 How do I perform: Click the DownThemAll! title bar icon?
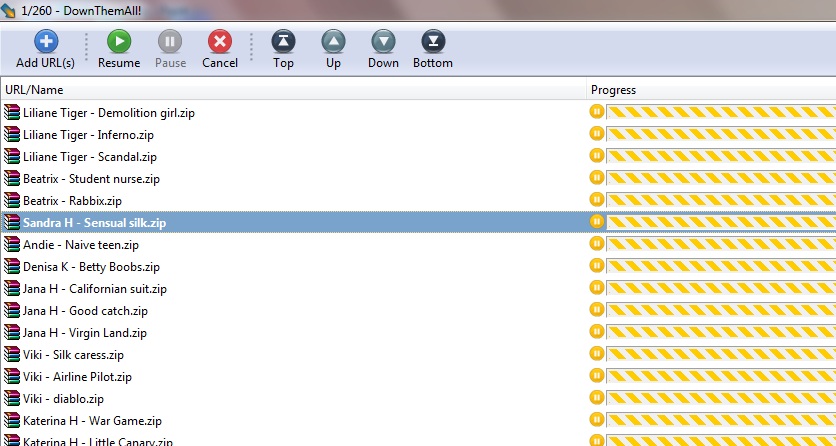pyautogui.click(x=10, y=10)
